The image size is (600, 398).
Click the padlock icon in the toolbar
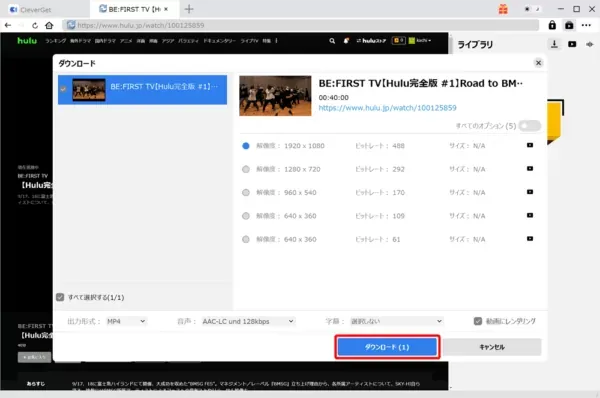click(x=552, y=25)
